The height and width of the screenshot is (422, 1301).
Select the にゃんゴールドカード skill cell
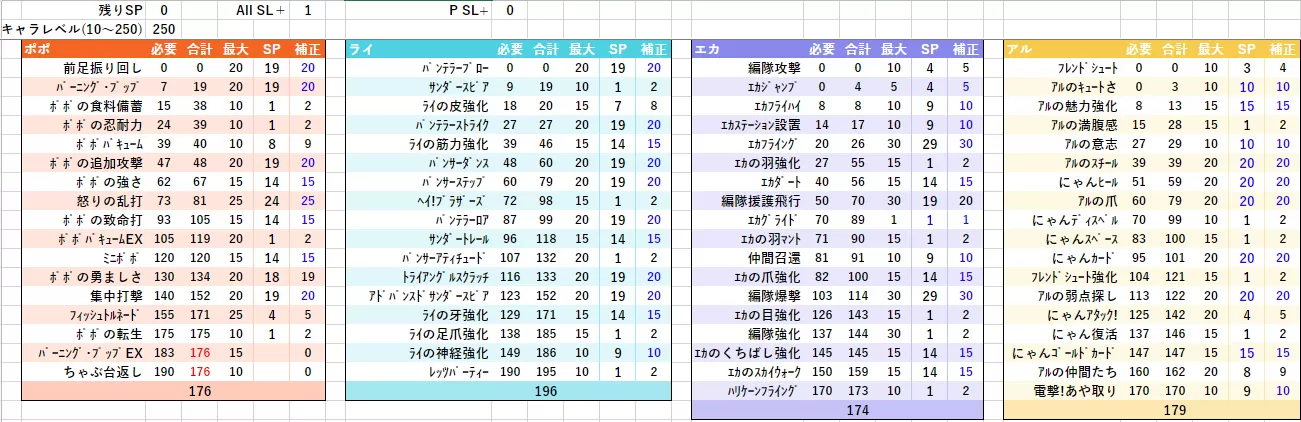click(1062, 352)
